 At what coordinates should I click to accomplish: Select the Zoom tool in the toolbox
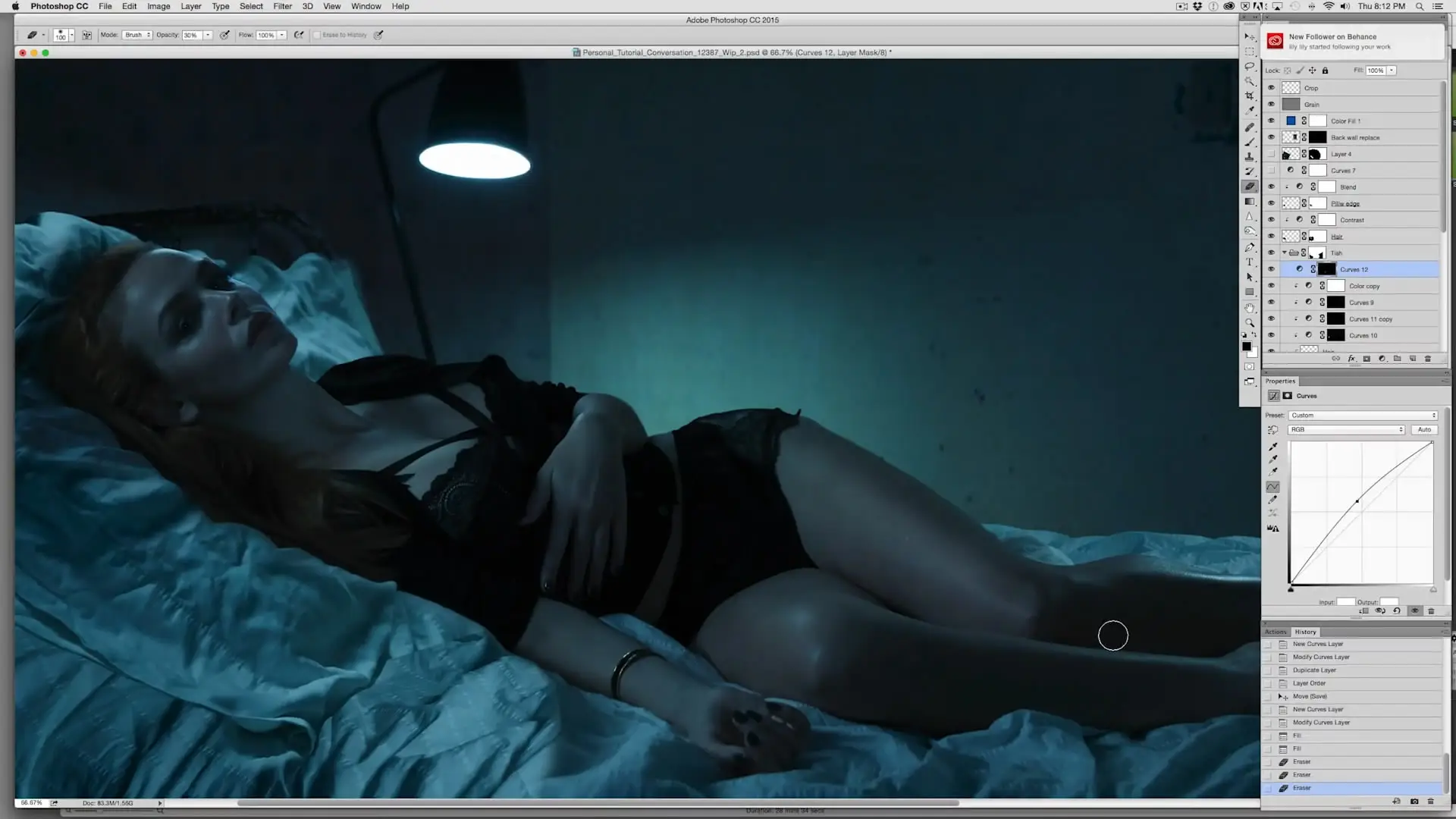click(x=1249, y=323)
